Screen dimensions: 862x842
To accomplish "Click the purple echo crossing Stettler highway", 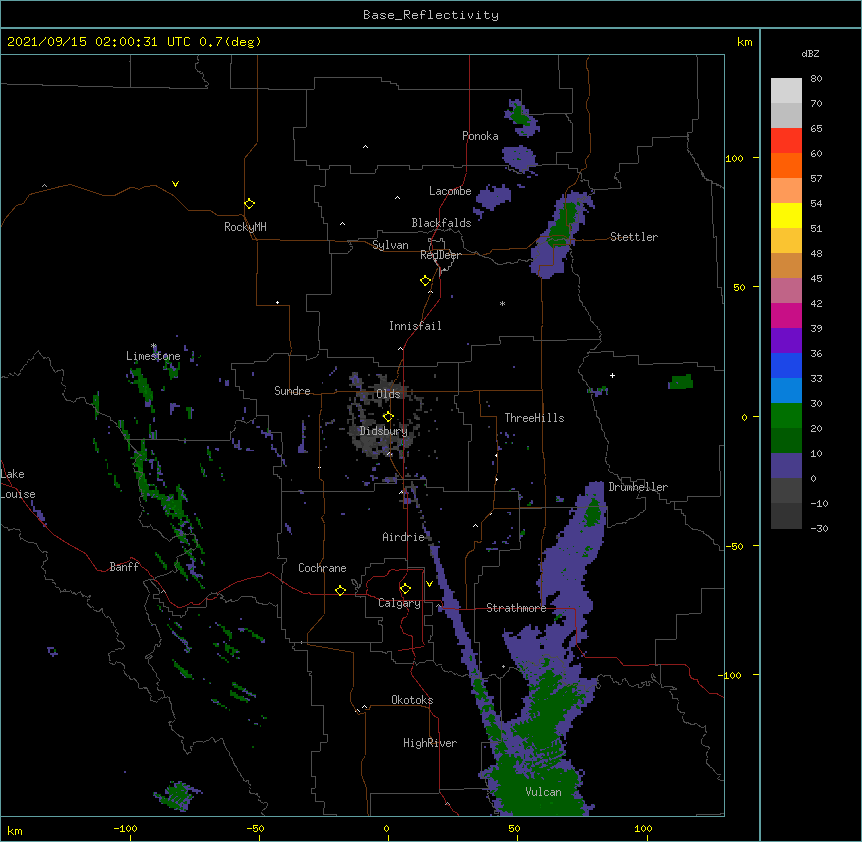I will (x=560, y=235).
